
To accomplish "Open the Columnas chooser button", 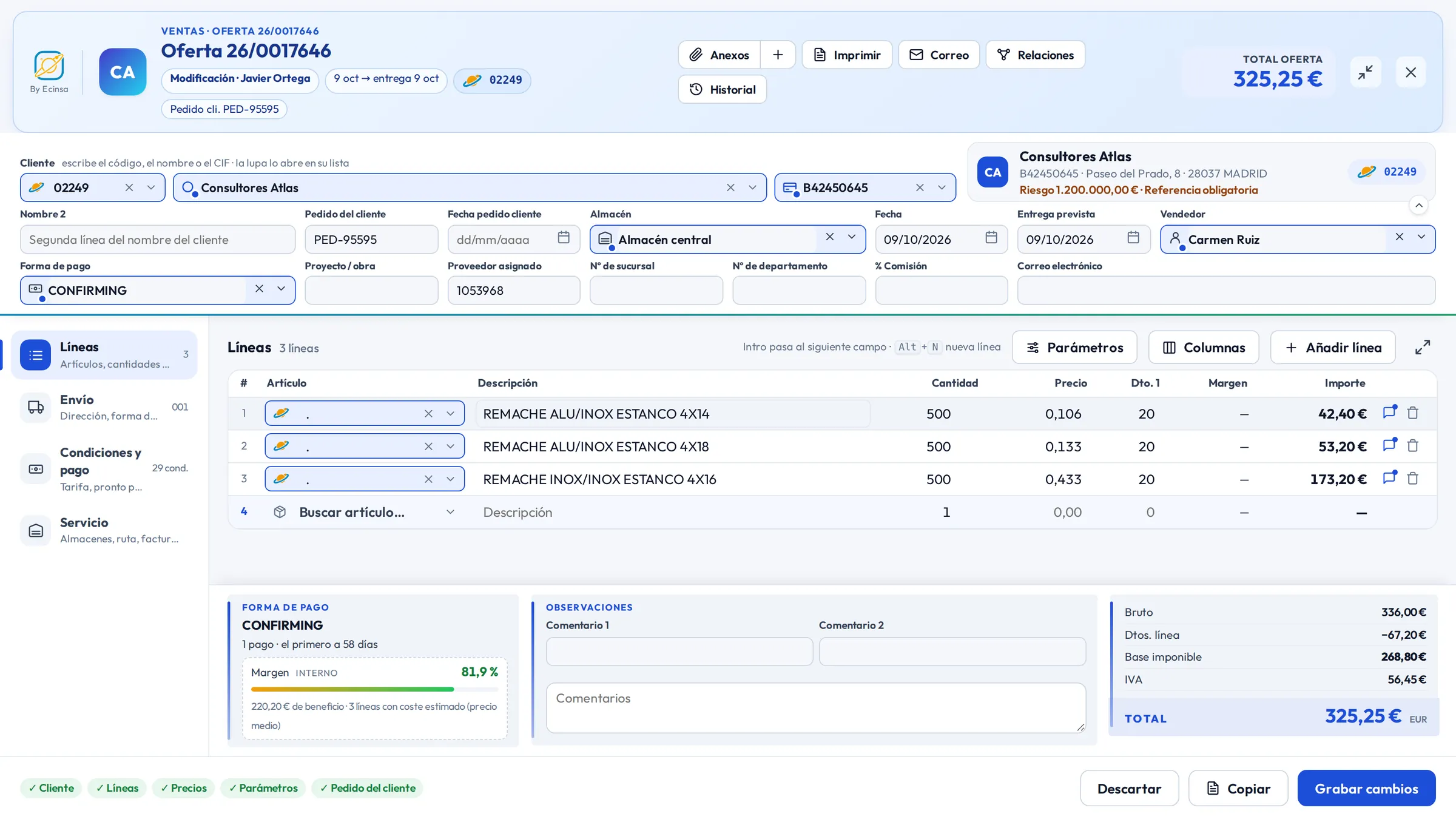I will pos(1204,348).
